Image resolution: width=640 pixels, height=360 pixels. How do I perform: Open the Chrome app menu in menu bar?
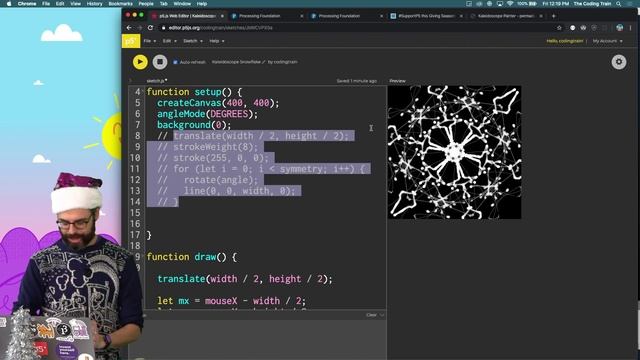pos(27,4)
